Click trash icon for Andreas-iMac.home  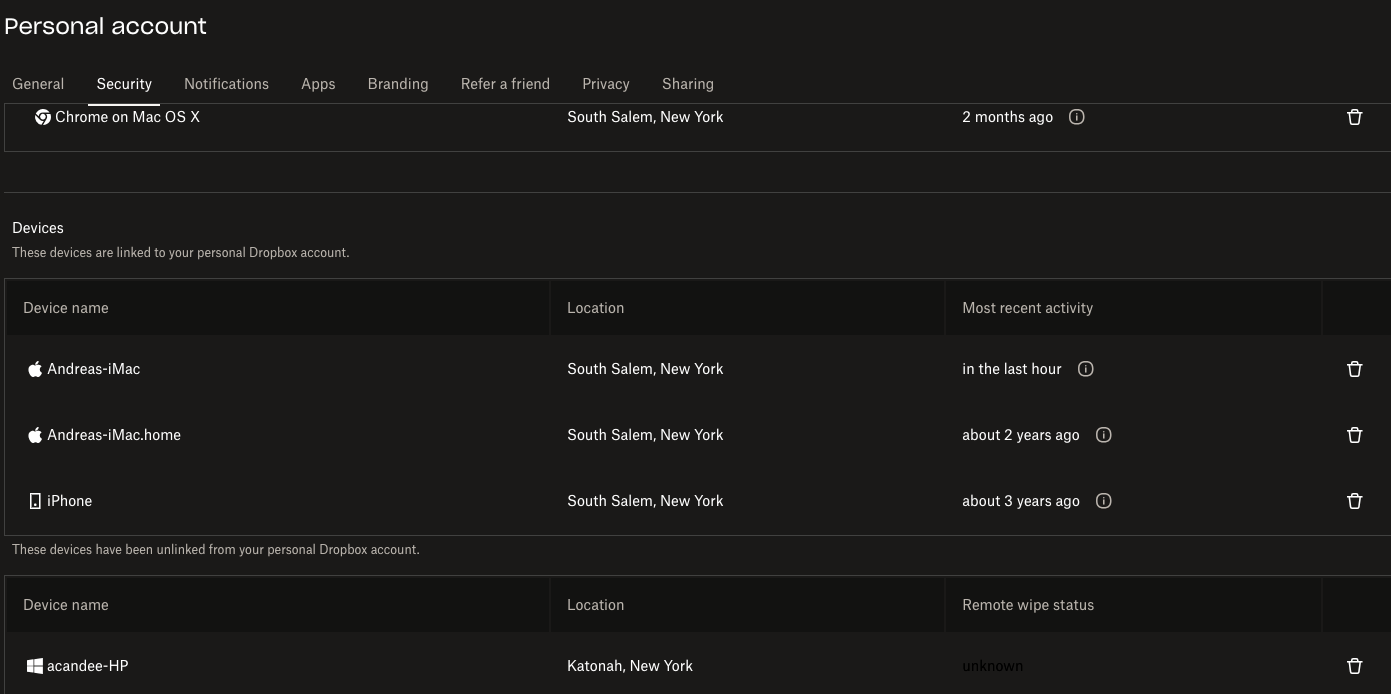click(1354, 435)
